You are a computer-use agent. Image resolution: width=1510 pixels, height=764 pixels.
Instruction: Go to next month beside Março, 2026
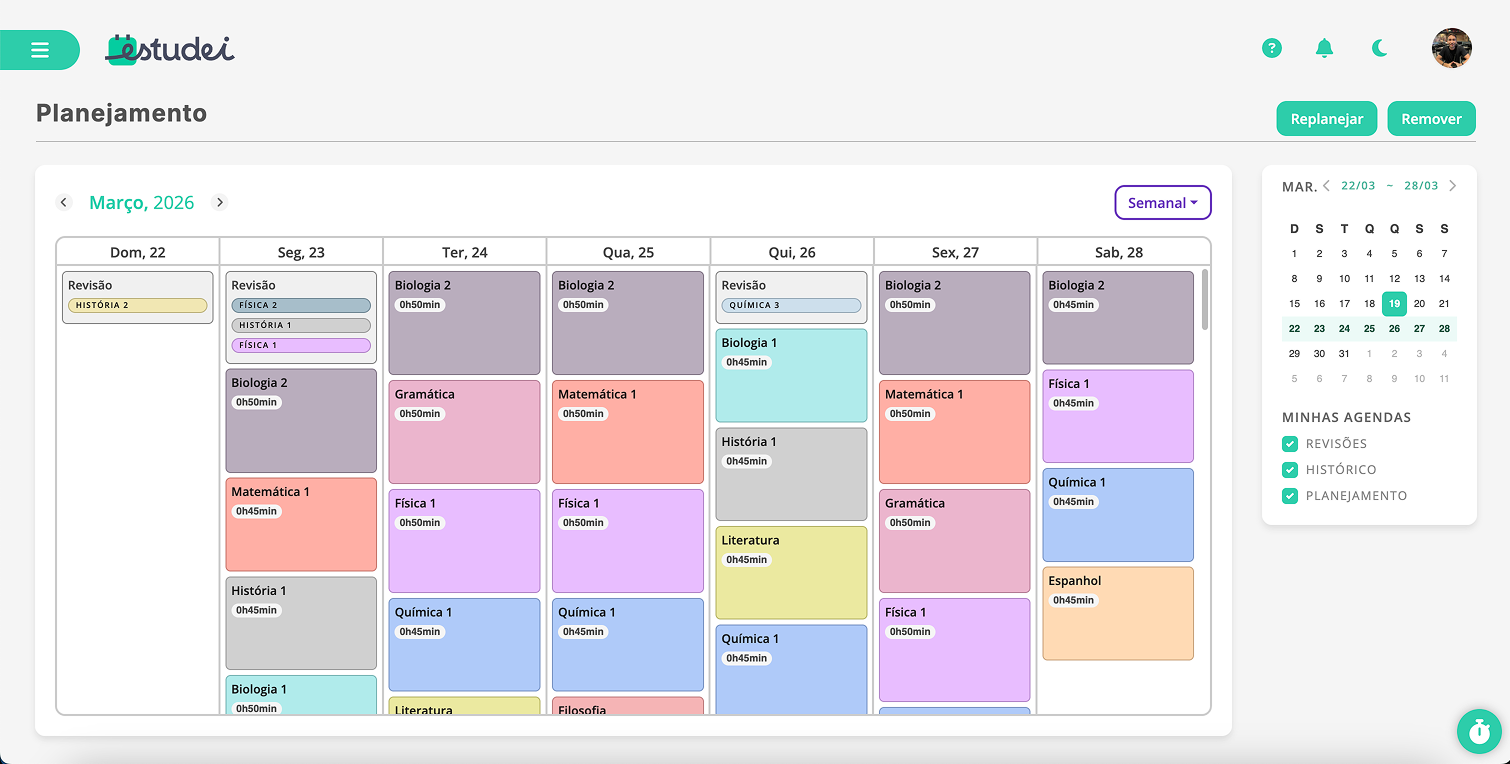pos(220,202)
